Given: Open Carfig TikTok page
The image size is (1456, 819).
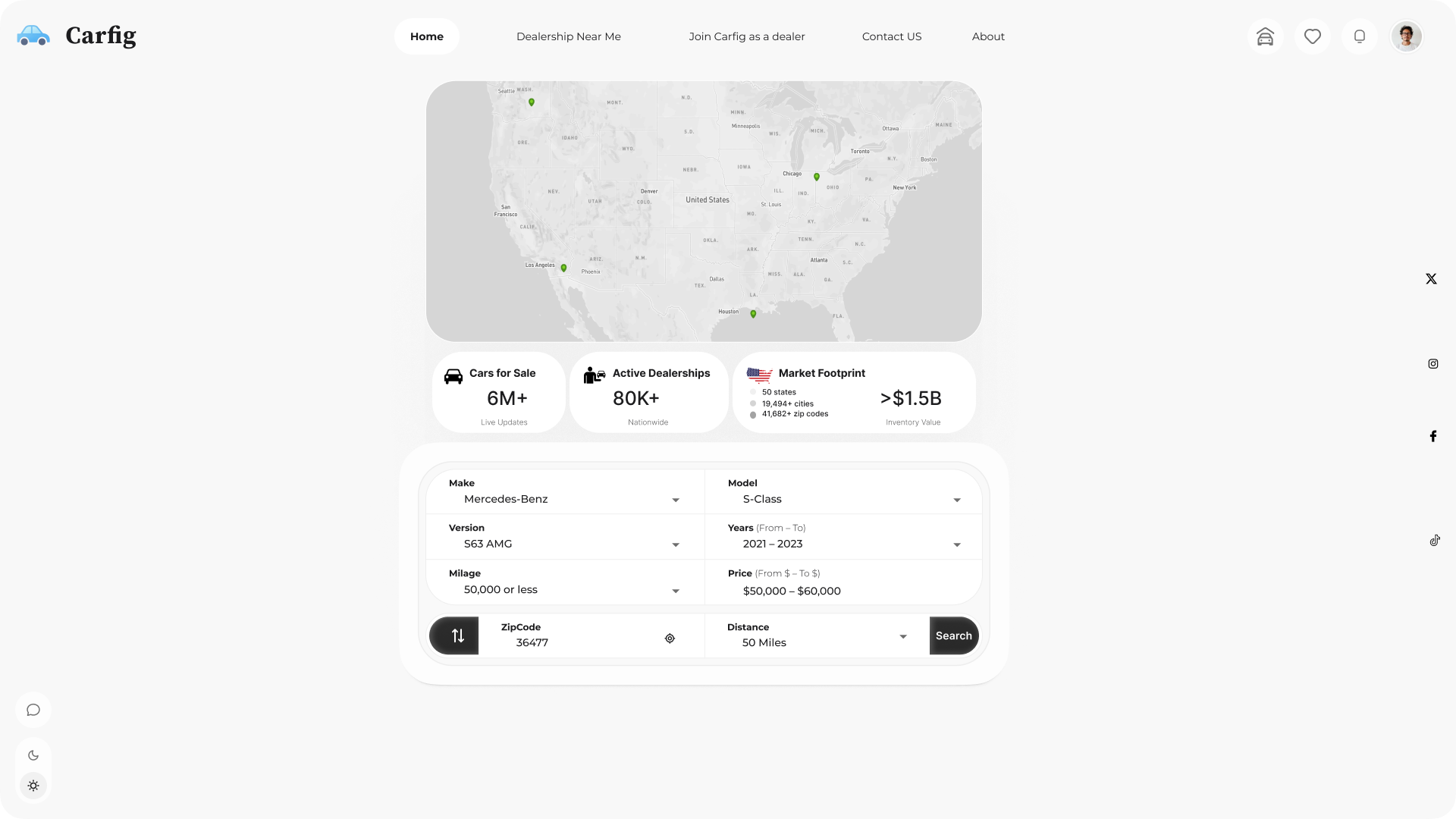Looking at the screenshot, I should tap(1435, 541).
